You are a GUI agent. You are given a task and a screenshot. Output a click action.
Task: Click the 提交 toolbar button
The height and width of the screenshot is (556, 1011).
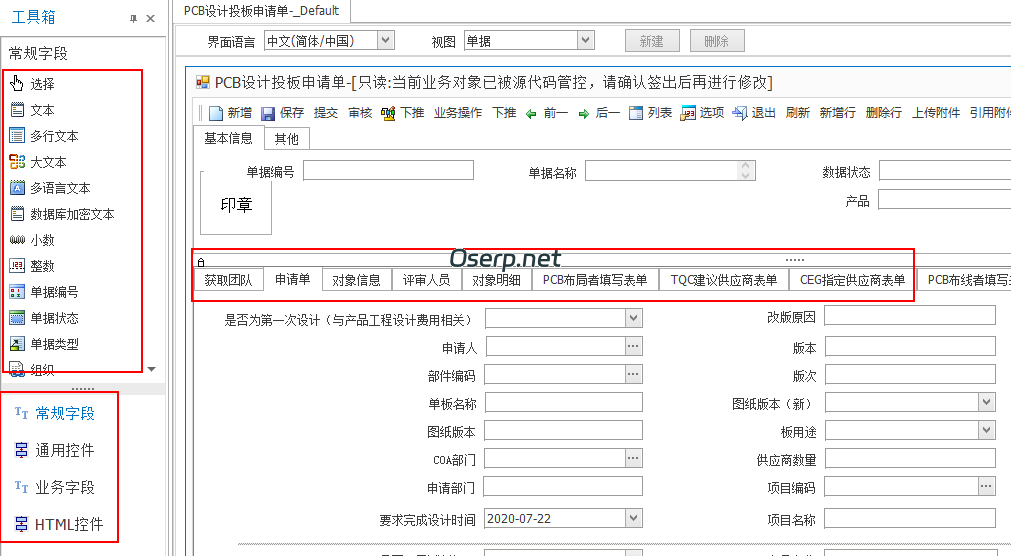point(326,113)
